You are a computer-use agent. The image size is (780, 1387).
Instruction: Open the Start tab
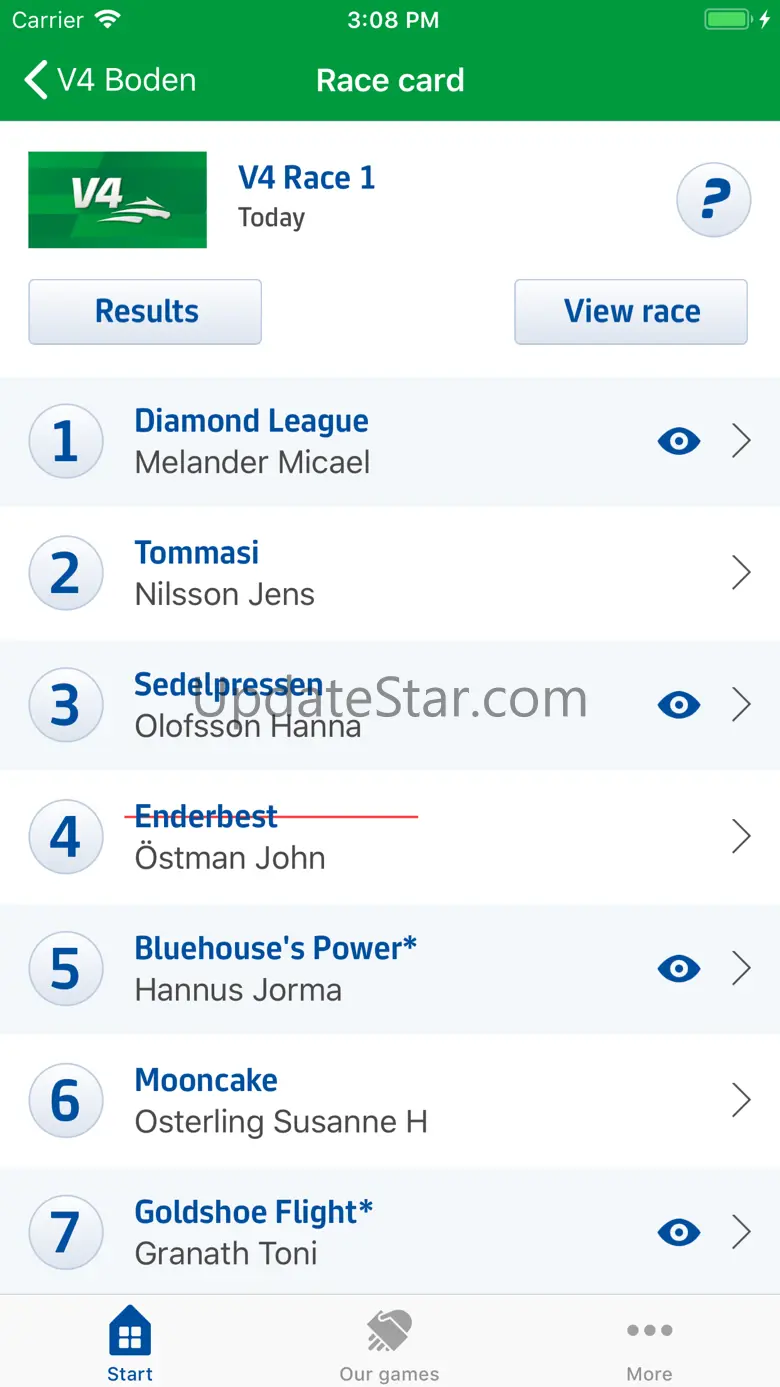tap(130, 1343)
